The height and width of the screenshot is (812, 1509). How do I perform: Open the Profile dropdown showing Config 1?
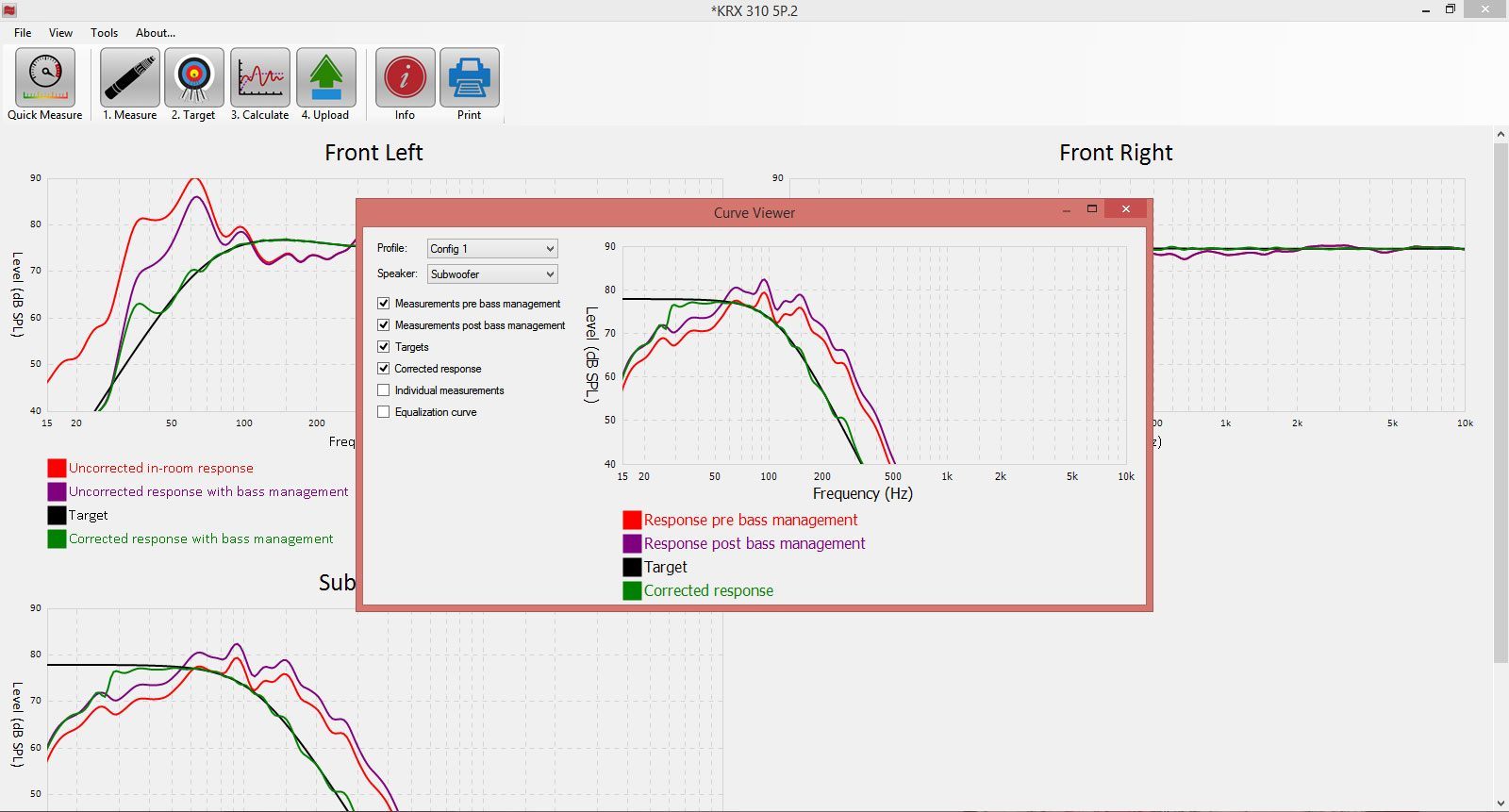click(492, 249)
